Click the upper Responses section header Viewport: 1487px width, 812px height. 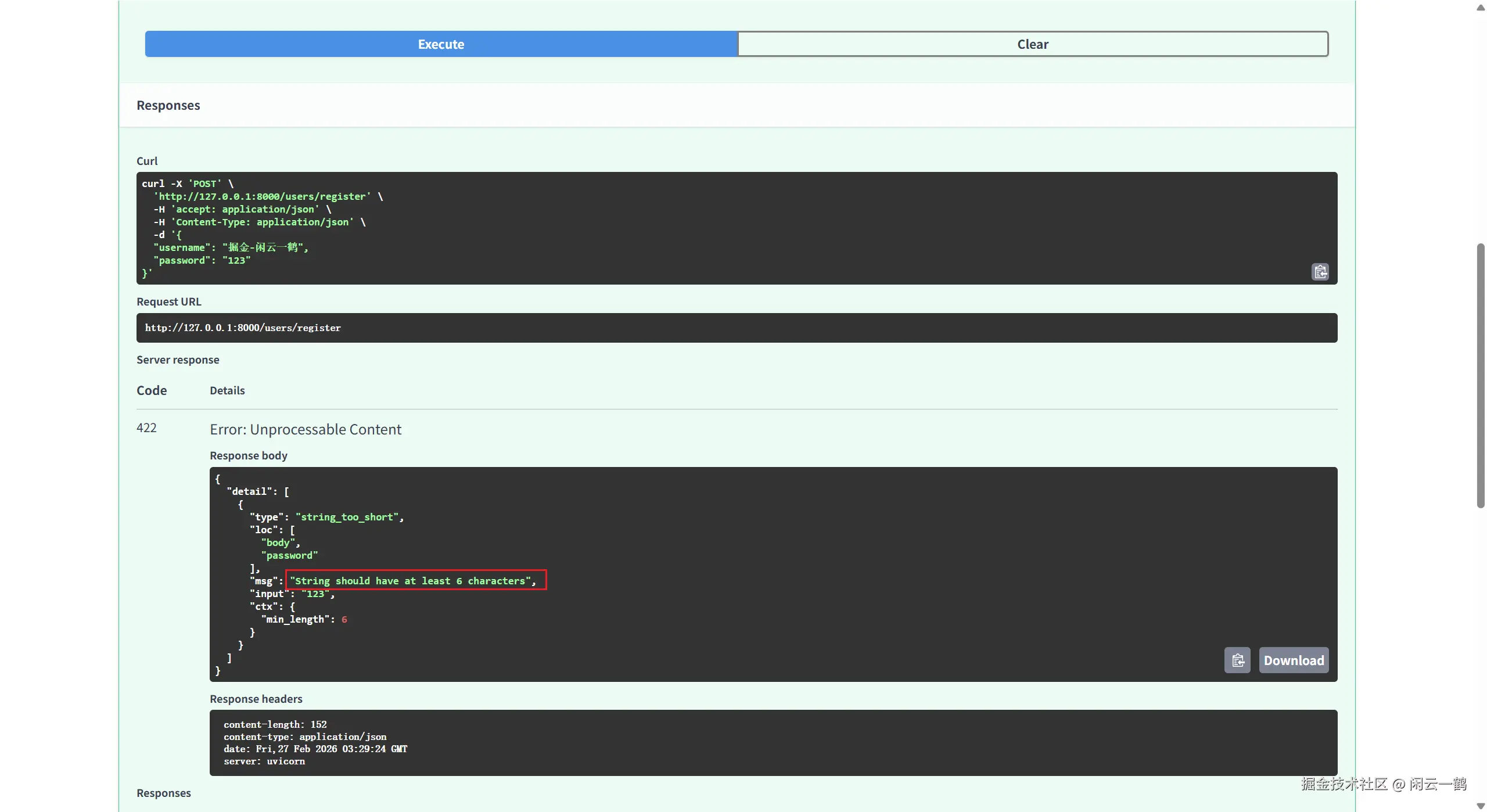[168, 106]
